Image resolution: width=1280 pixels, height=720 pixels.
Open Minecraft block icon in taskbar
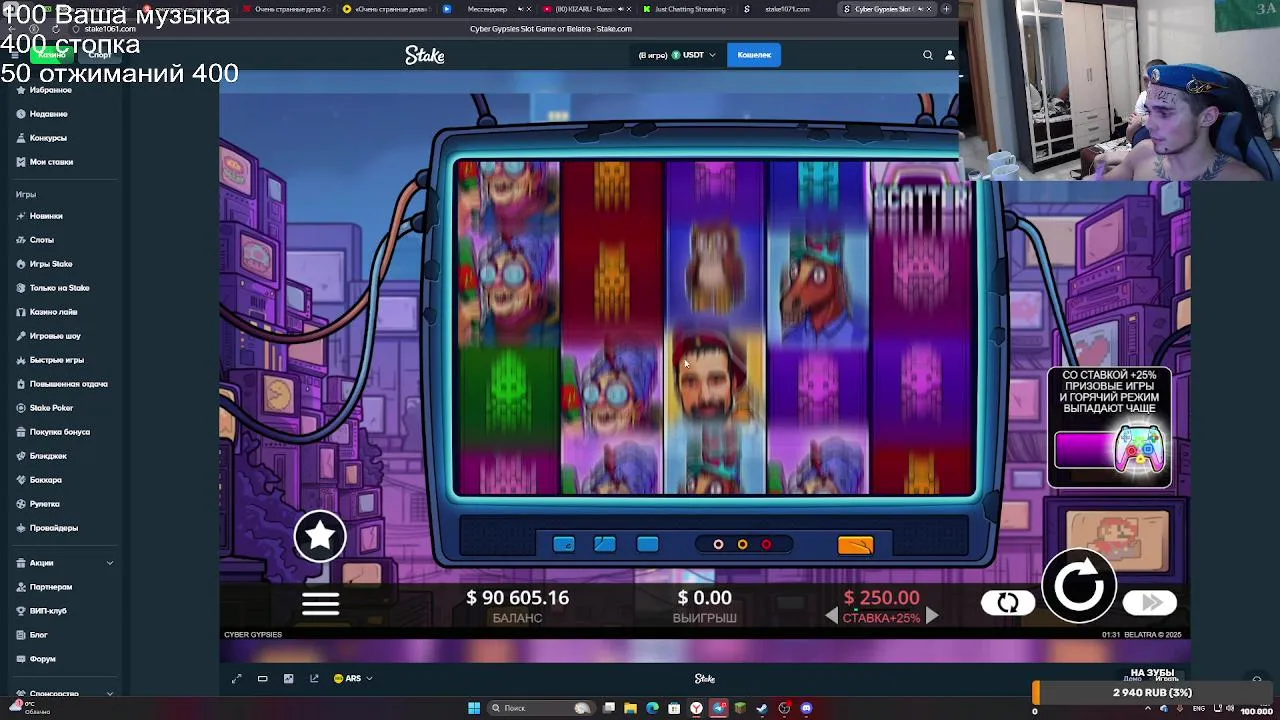(x=740, y=708)
